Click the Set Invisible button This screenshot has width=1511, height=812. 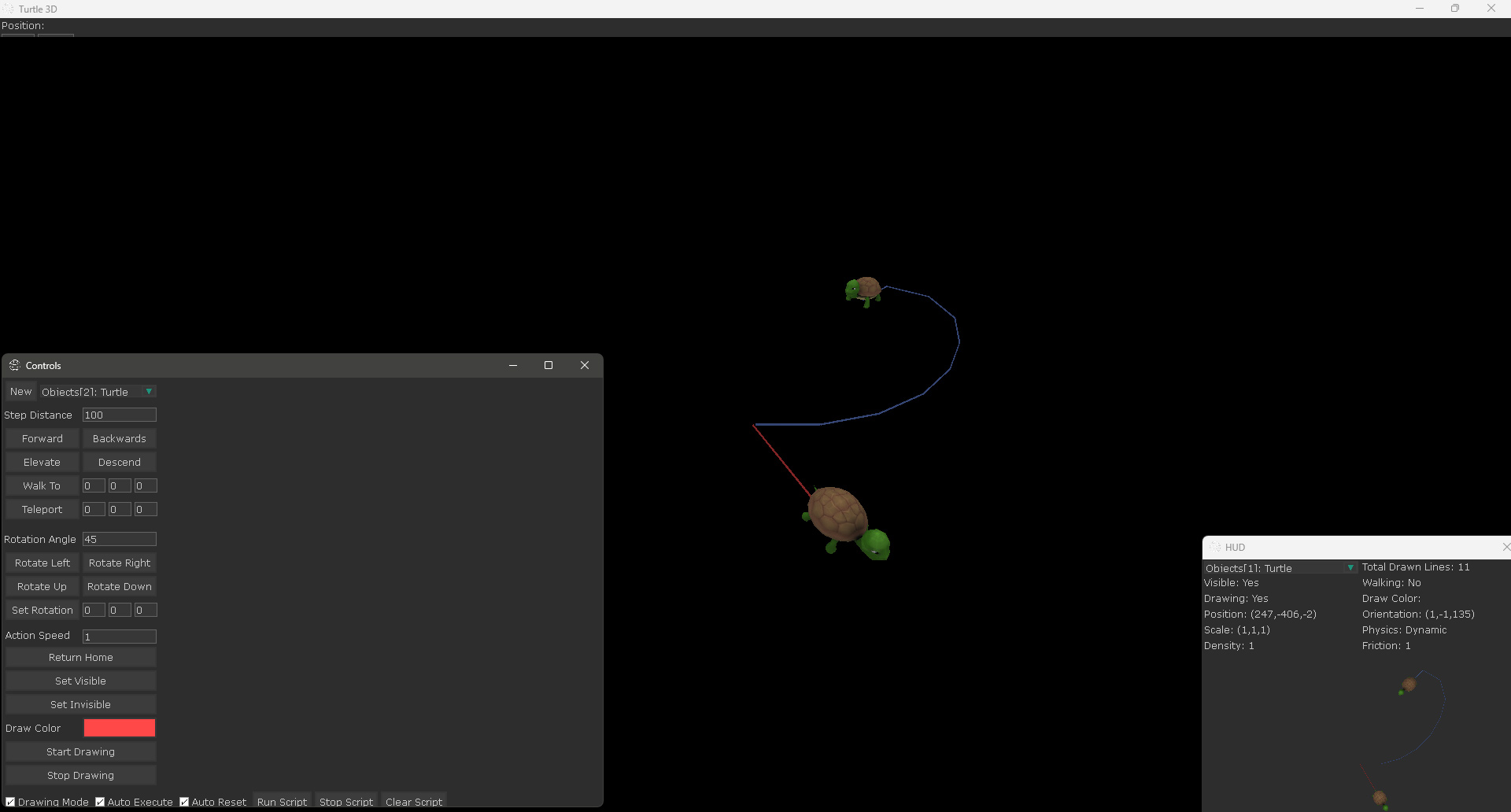[x=81, y=705]
